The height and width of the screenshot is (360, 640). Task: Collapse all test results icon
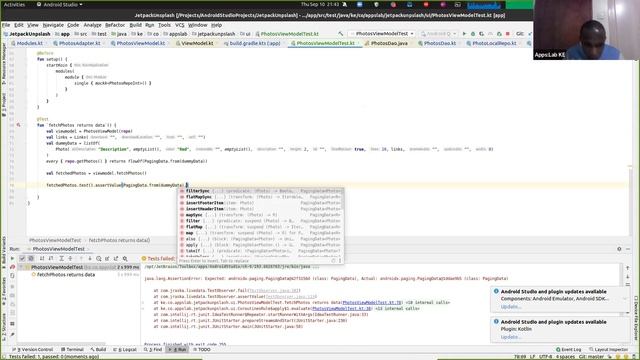coord(70,258)
